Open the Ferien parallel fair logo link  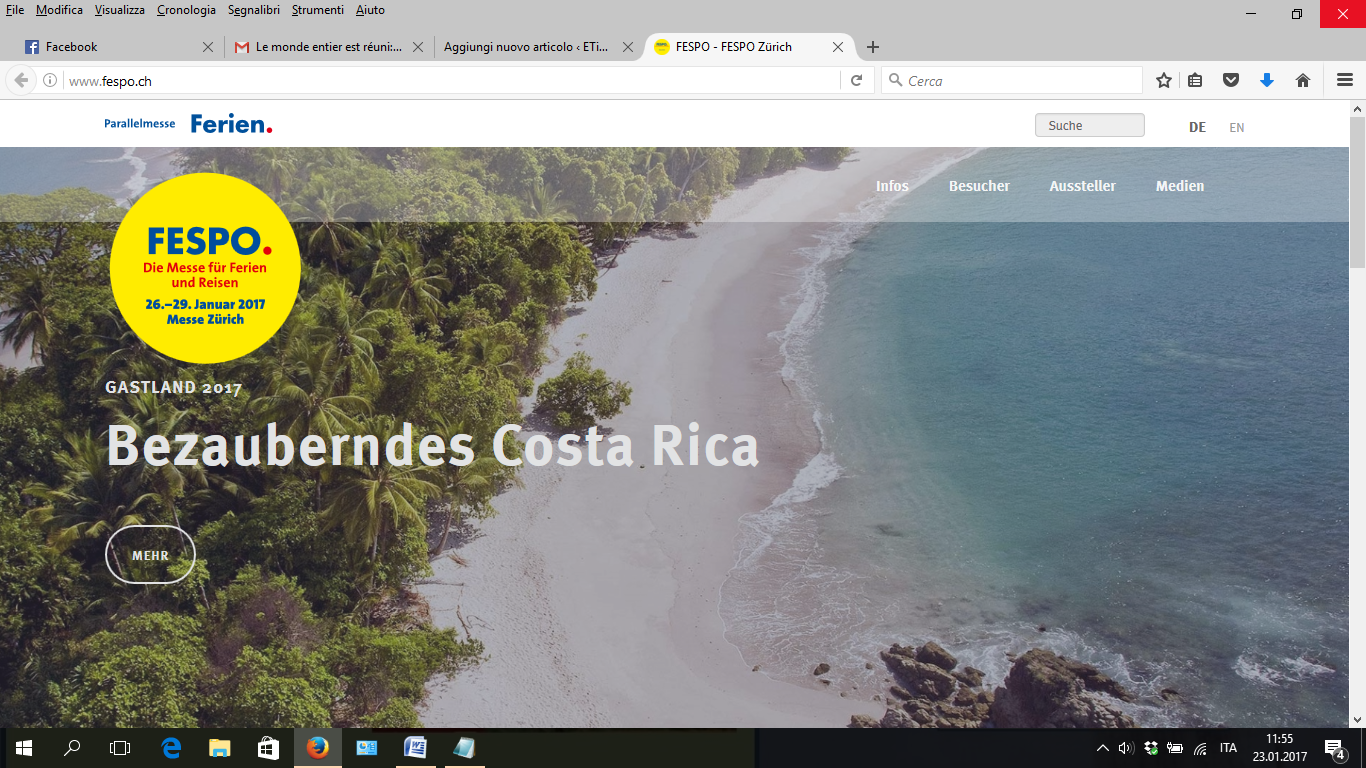pyautogui.click(x=231, y=124)
